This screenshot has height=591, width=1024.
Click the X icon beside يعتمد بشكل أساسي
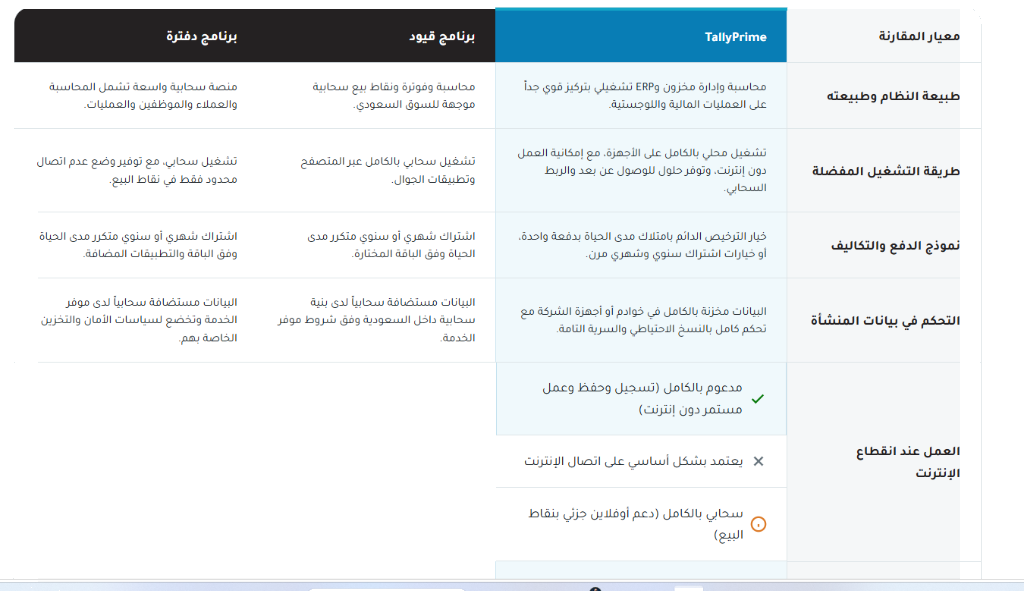[x=758, y=461]
